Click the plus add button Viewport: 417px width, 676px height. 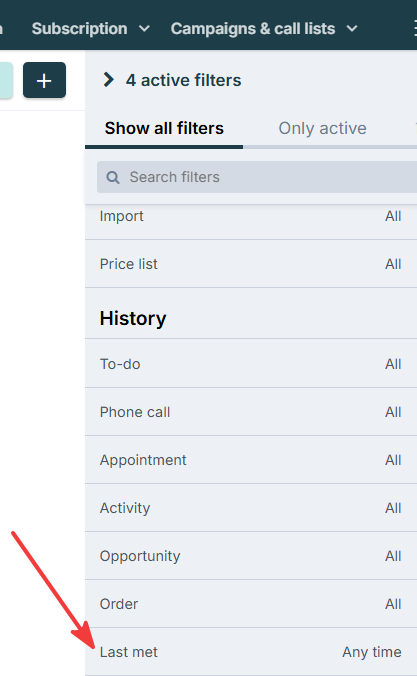(x=44, y=80)
